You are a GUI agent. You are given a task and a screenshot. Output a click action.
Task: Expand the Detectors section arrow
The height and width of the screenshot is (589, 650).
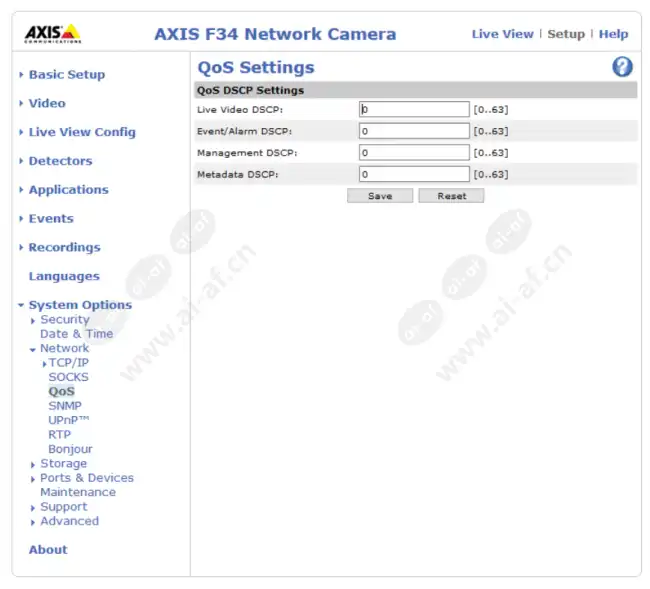(21, 161)
